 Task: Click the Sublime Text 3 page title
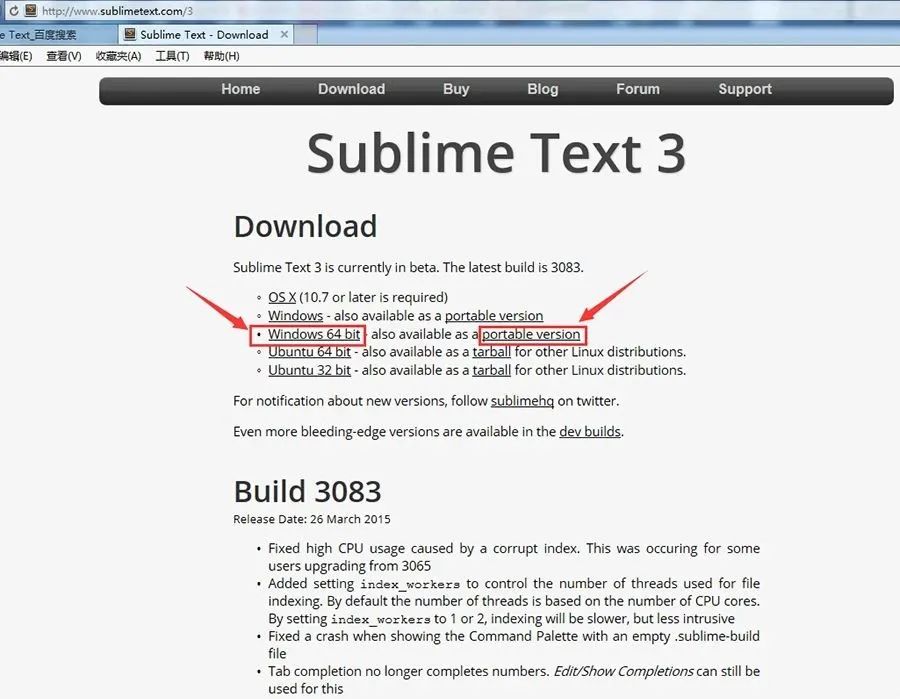496,153
